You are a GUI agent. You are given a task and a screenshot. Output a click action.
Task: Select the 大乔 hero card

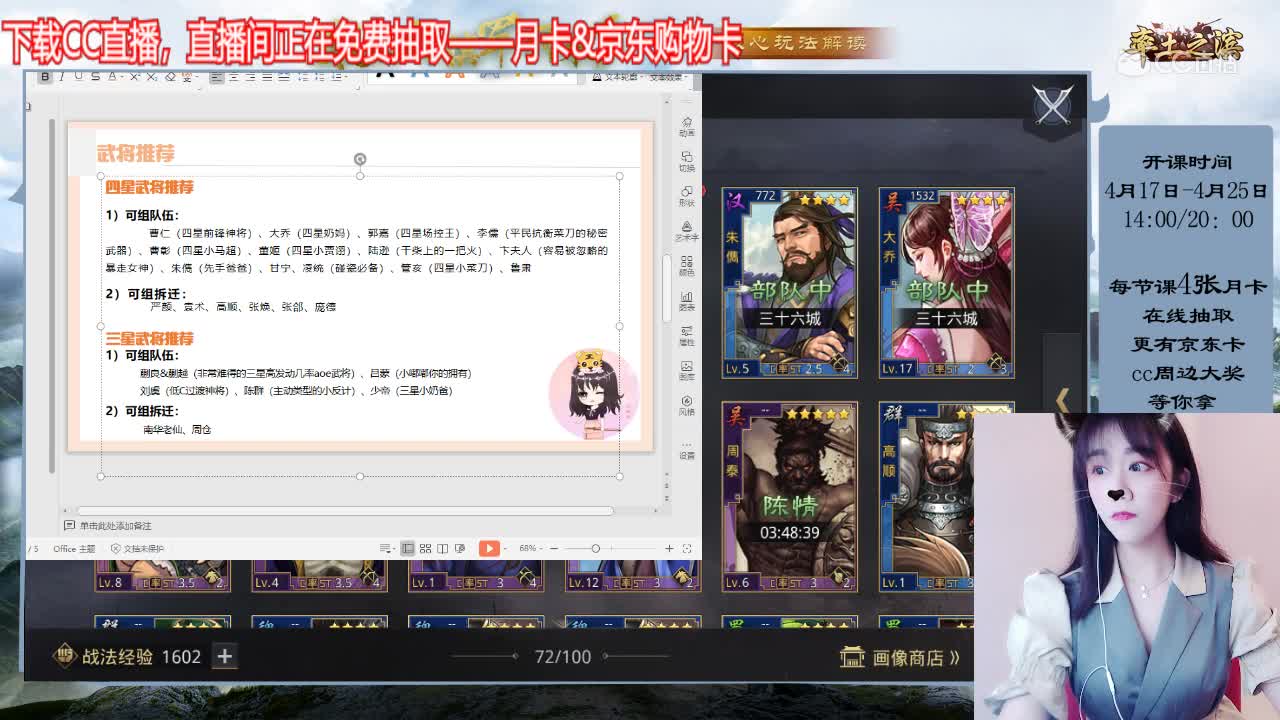tap(946, 283)
